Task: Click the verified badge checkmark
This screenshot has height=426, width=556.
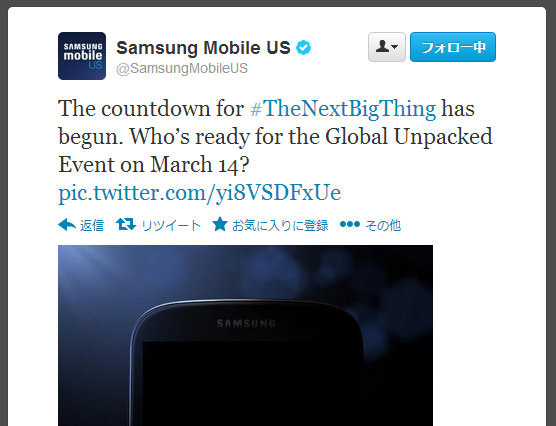Action: coord(304,48)
